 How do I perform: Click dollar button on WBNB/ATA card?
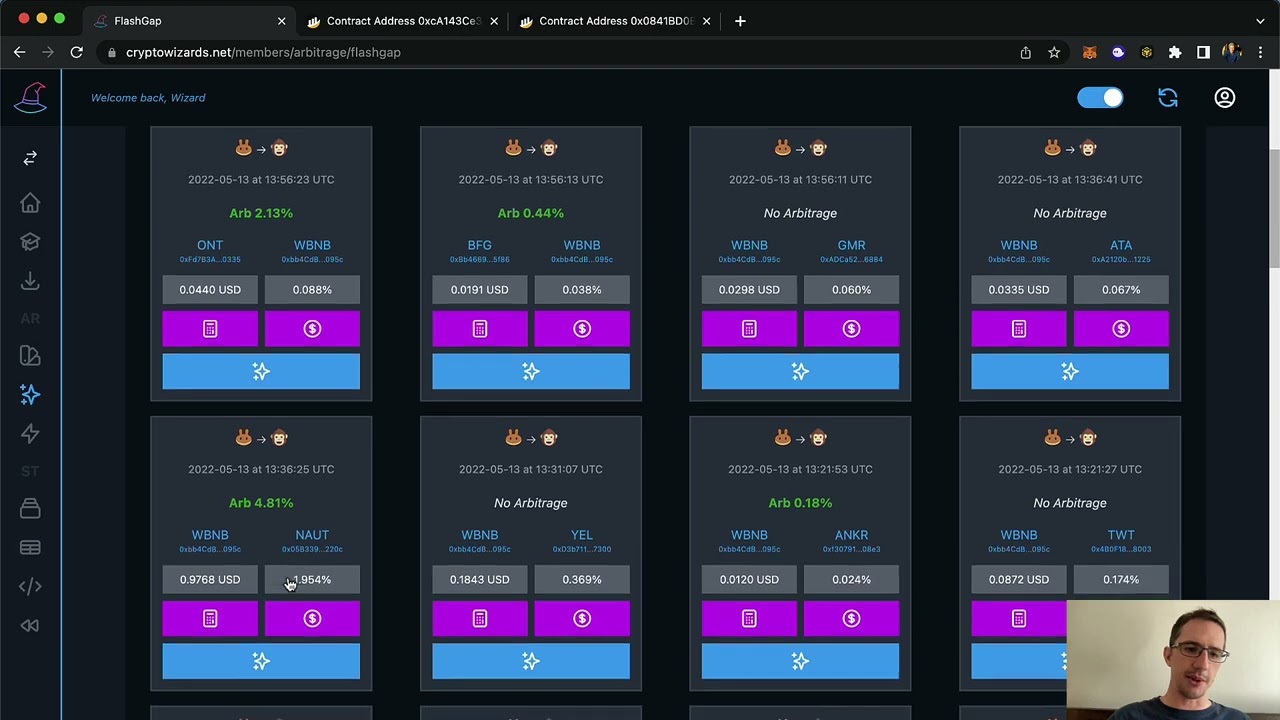[x=1121, y=329]
